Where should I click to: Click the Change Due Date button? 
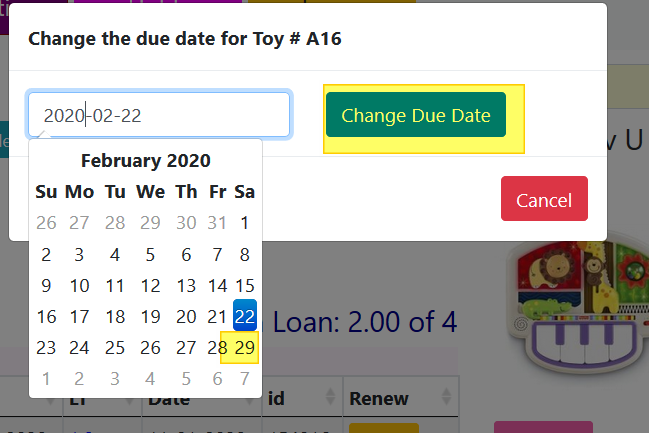(x=416, y=115)
